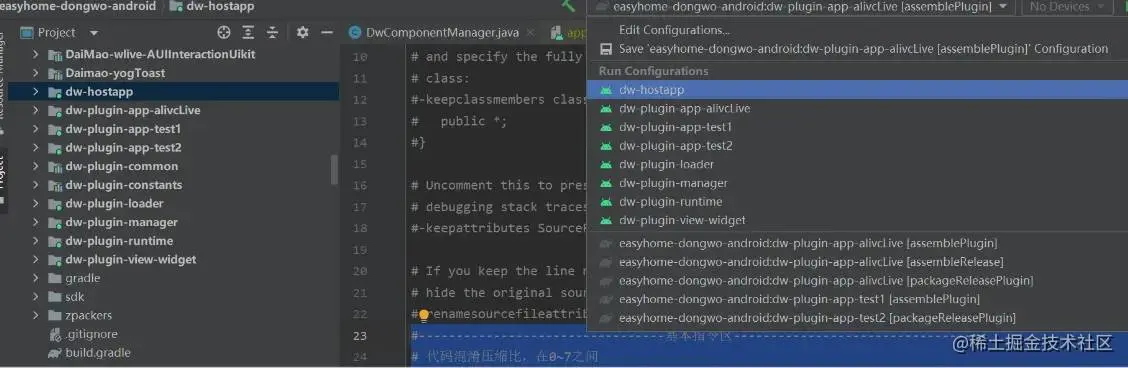
Task: Collapse the run configuration selector dropdown
Action: [x=1003, y=6]
